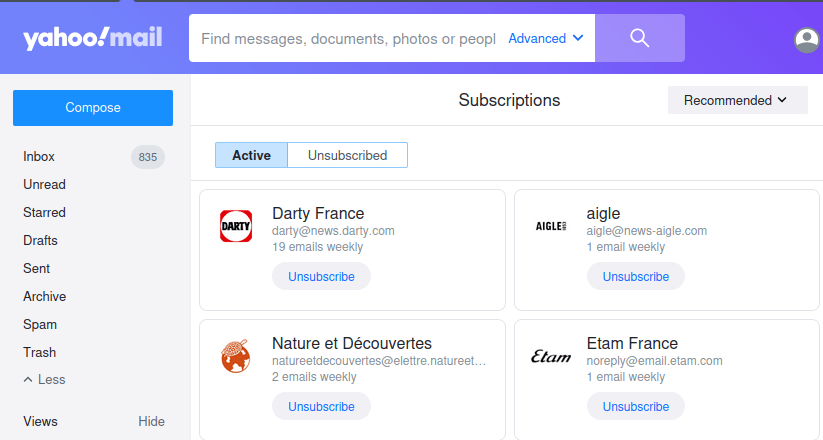This screenshot has width=823, height=440.
Task: Open the Inbox folder
Action: pos(39,157)
